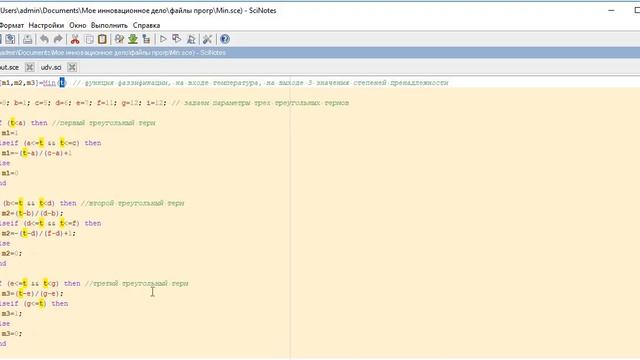Click the line 'm2=(t-b)/(d-b);'

tap(32, 213)
